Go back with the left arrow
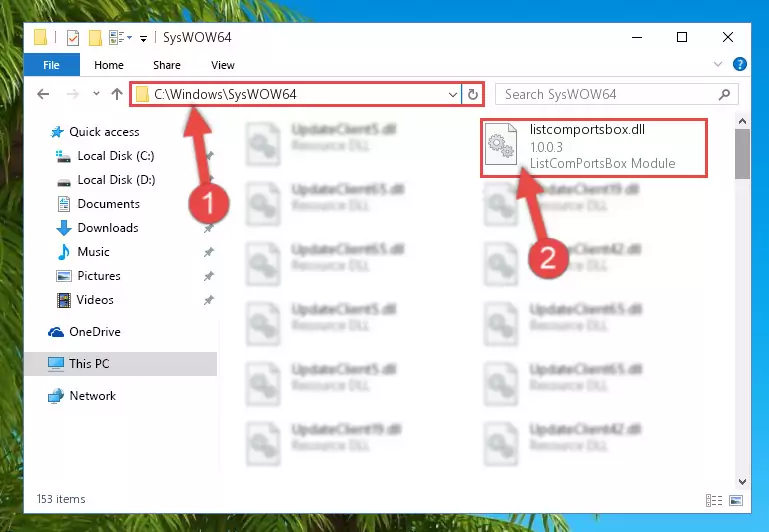 tap(43, 94)
